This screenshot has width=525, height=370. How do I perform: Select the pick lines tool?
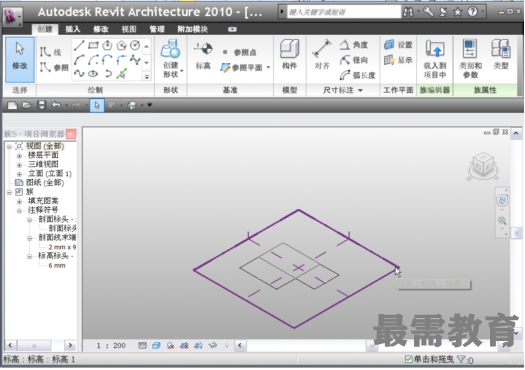click(121, 73)
